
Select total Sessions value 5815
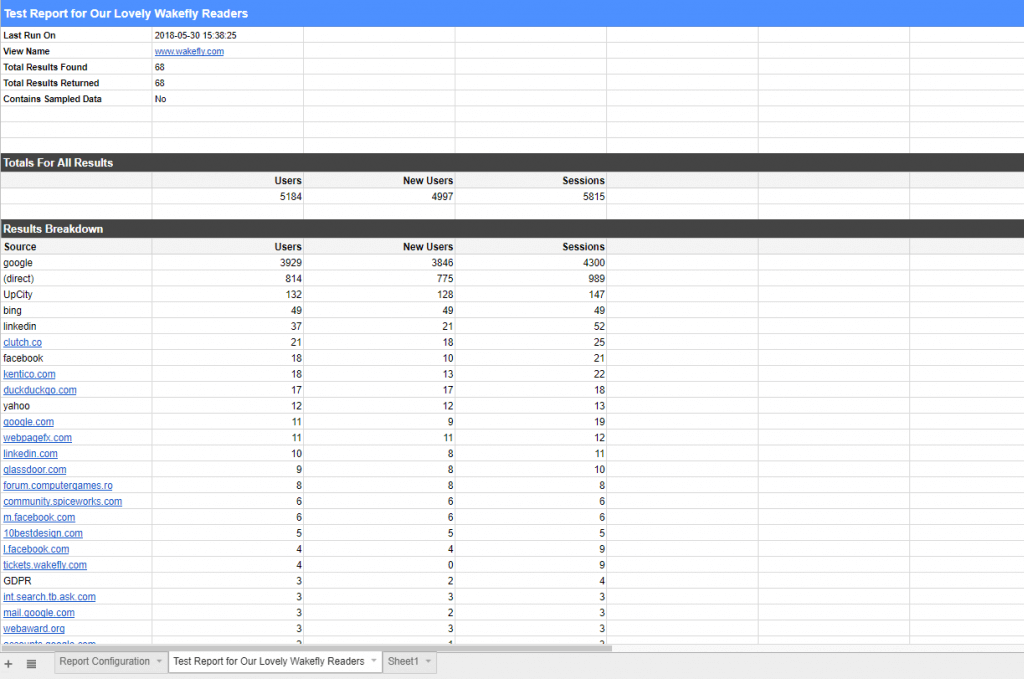tap(531, 197)
